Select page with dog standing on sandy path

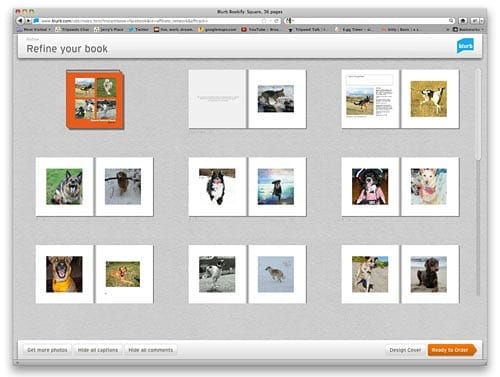[370, 274]
